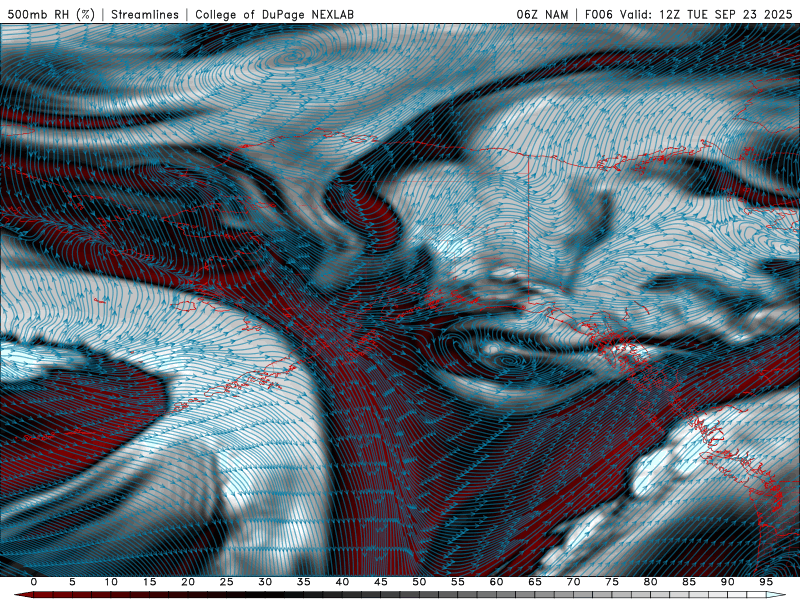Click the '50' colorbar tick label
800x600 pixels.
click(419, 582)
